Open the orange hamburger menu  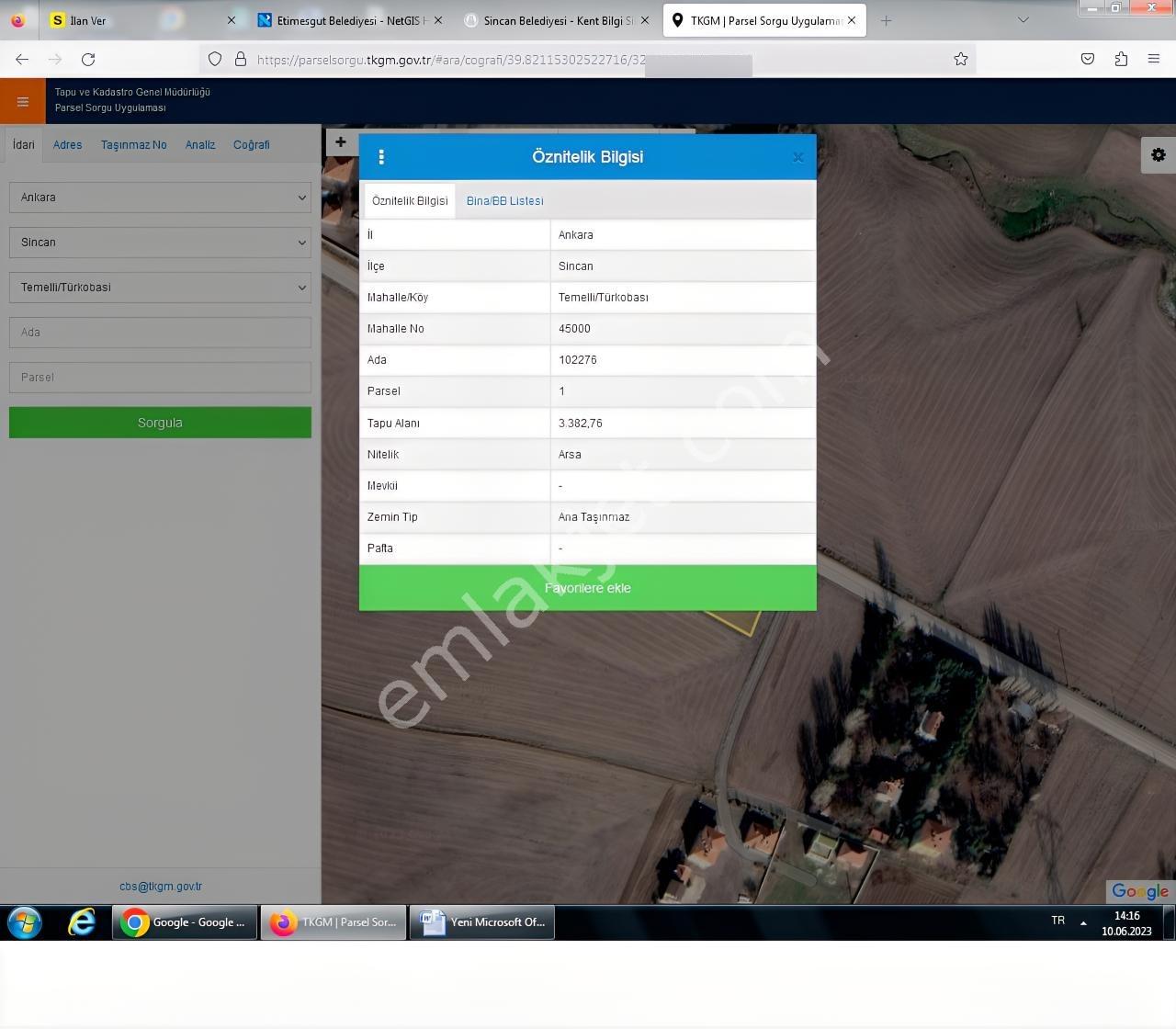click(23, 101)
